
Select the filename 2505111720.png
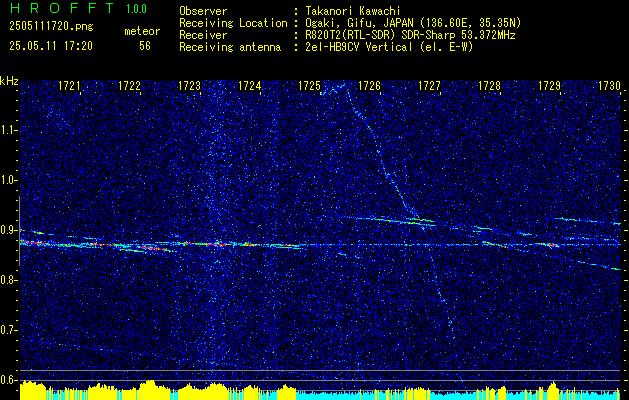51,27
